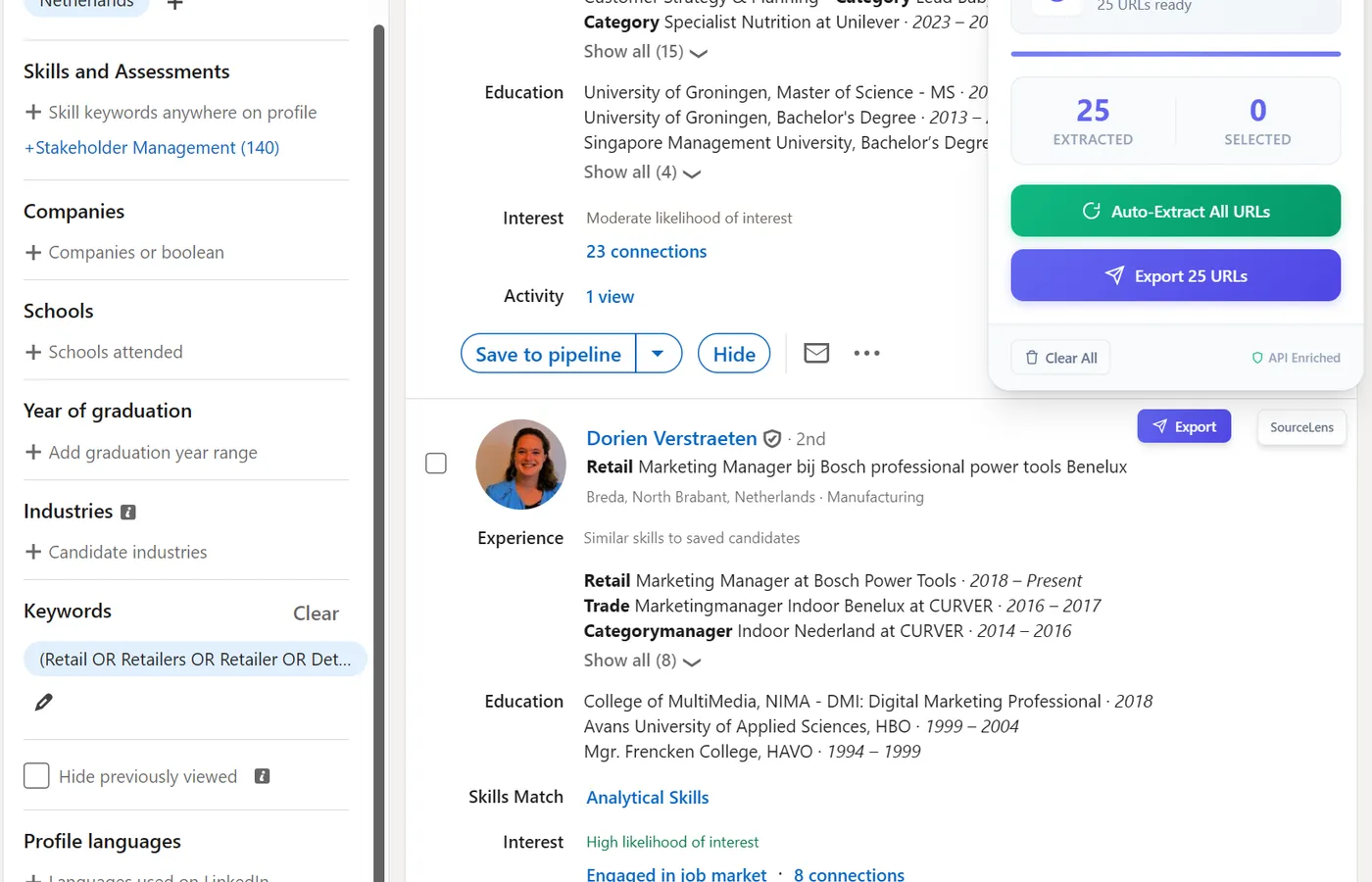
Task: Click the Export 25 URLs button
Action: (1175, 275)
